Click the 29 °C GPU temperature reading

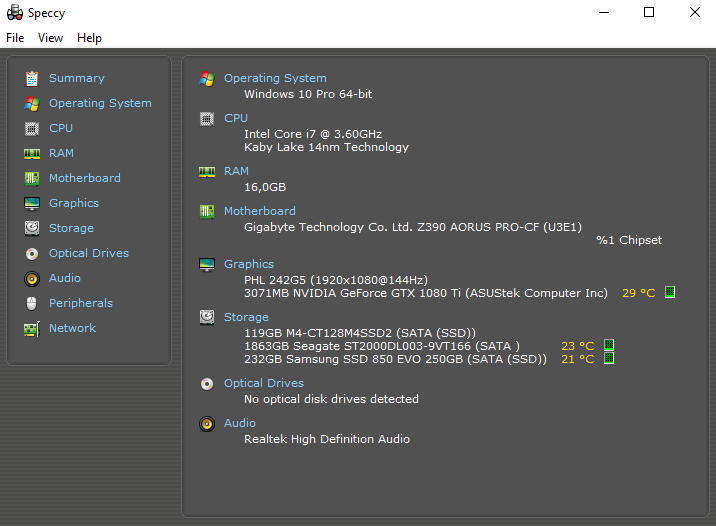coord(638,293)
